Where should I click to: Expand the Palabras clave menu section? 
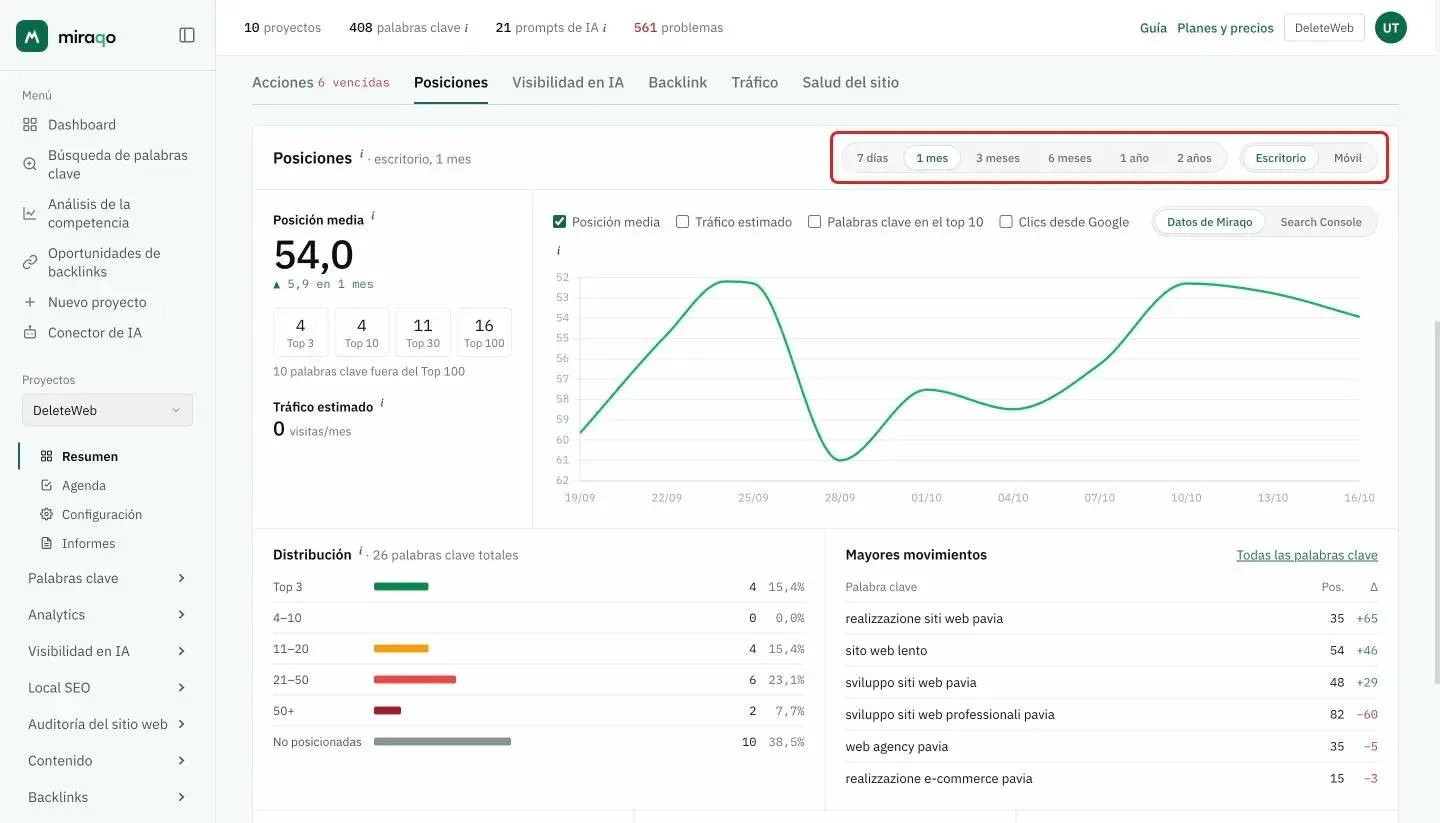tap(107, 578)
